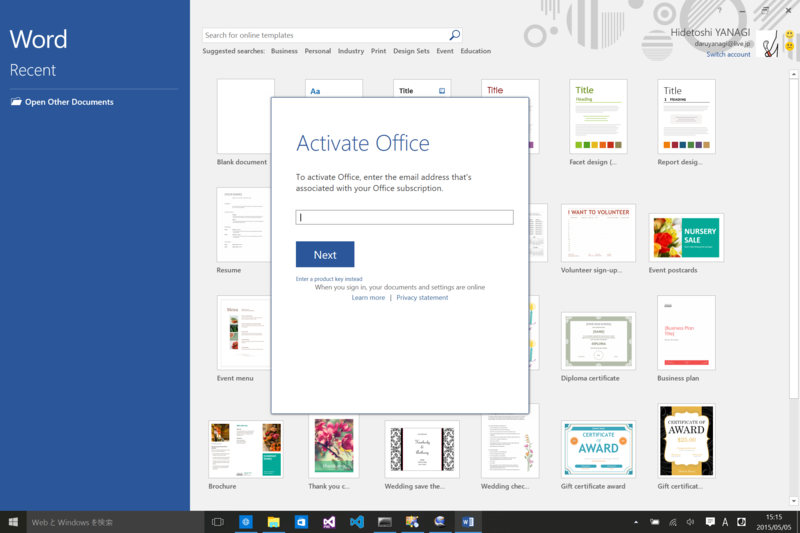Click the Next button
The image size is (800, 533).
[x=325, y=255]
